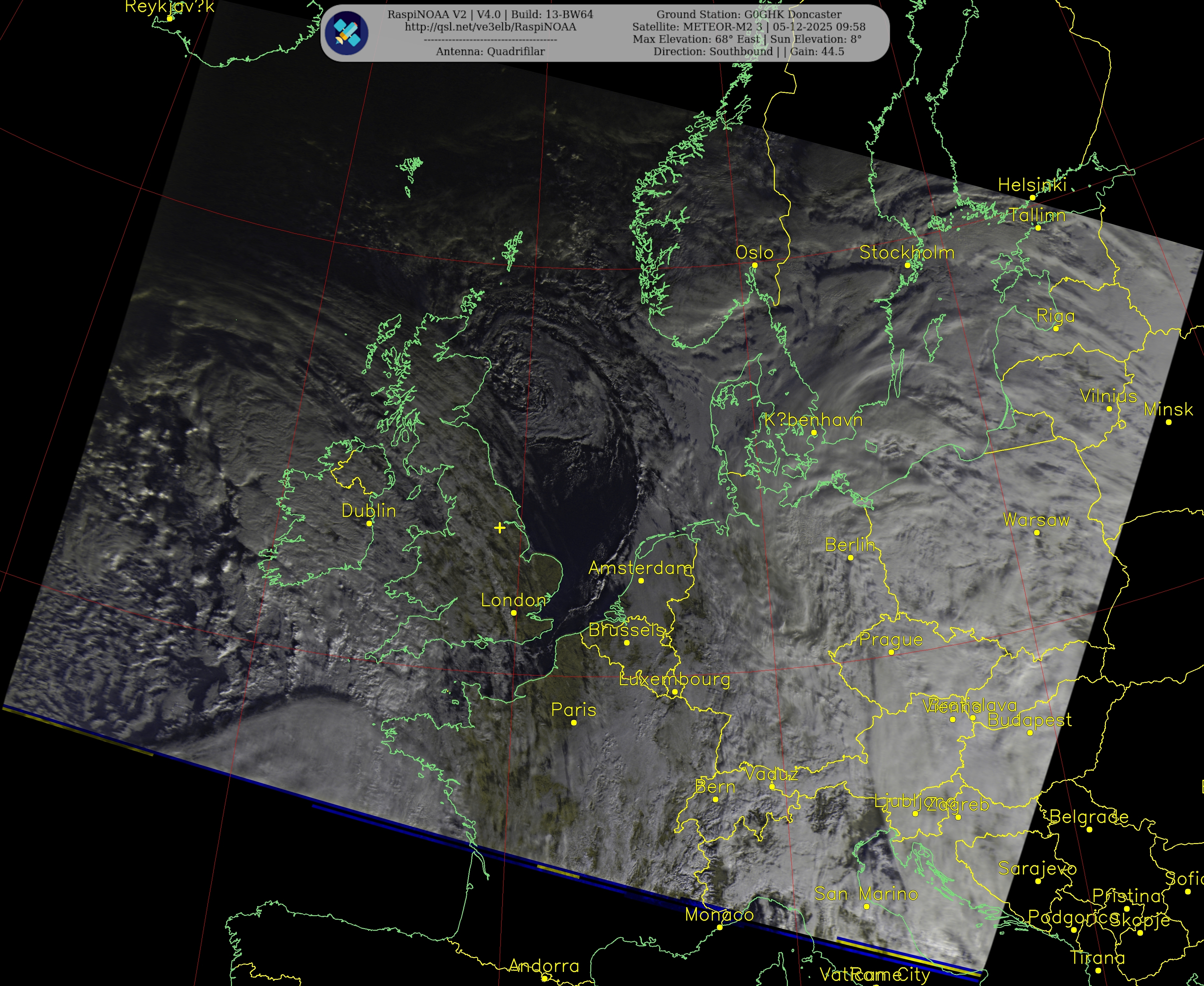Click the yellow ground station cross marker
The width and height of the screenshot is (1204, 986).
point(499,528)
